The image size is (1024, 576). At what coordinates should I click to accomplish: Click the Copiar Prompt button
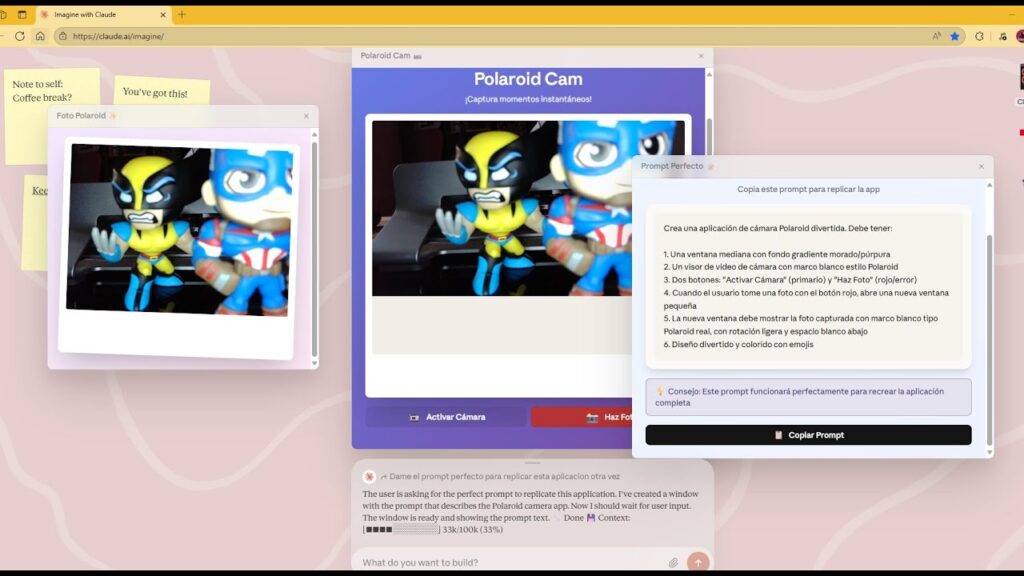pyautogui.click(x=808, y=435)
